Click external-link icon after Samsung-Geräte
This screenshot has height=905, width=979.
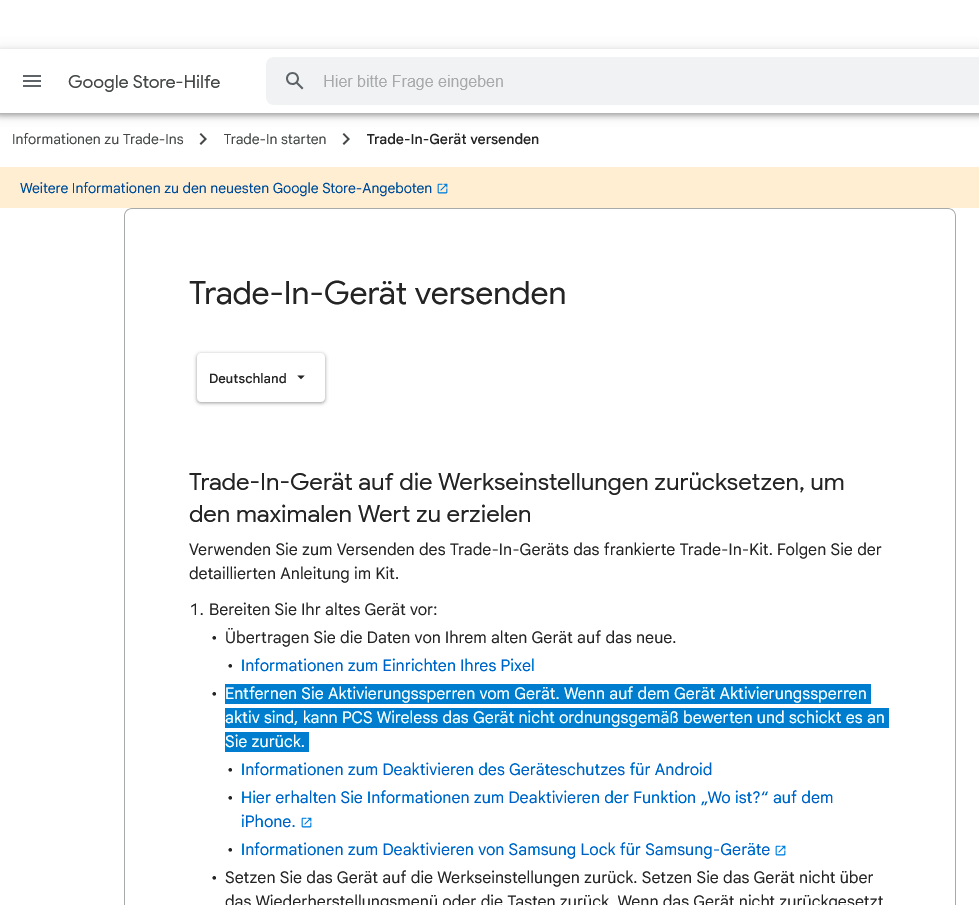pyautogui.click(x=781, y=850)
